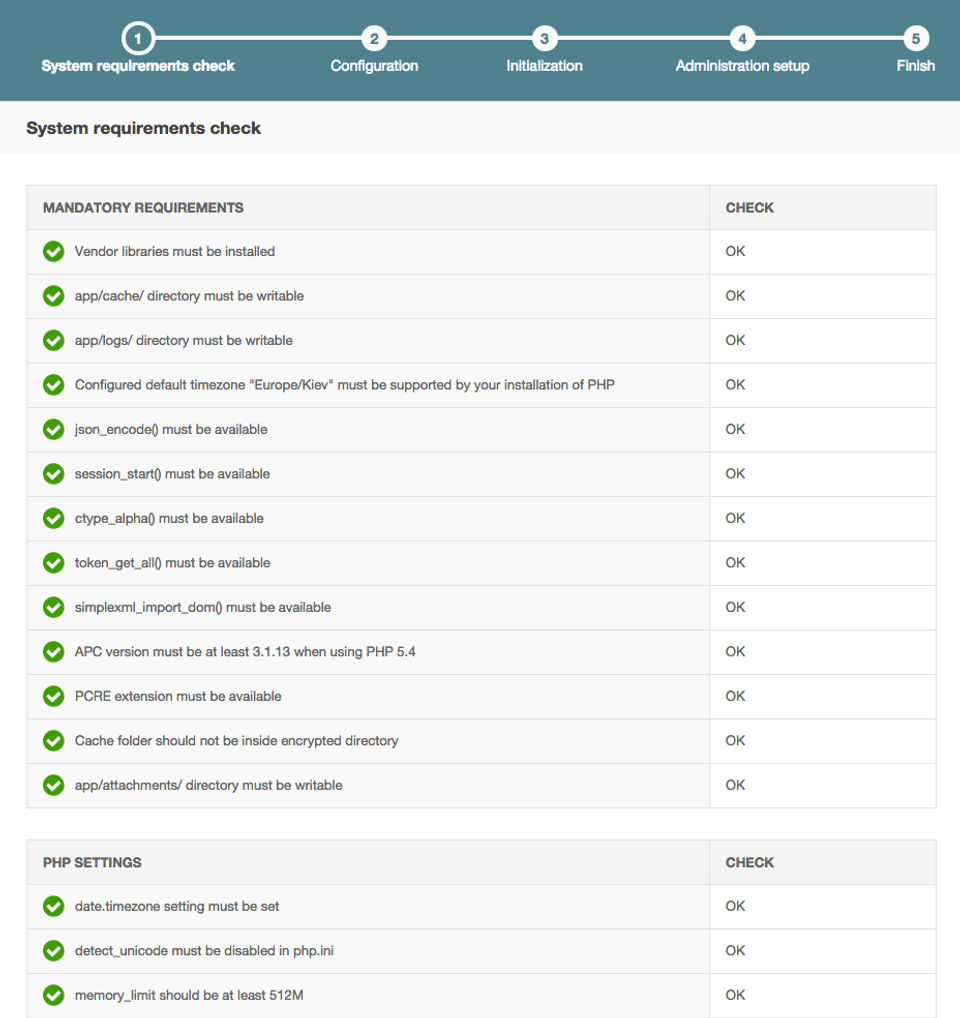Click the check icon beside APC version requirement
The height and width of the screenshot is (1018, 960).
pyautogui.click(x=54, y=652)
